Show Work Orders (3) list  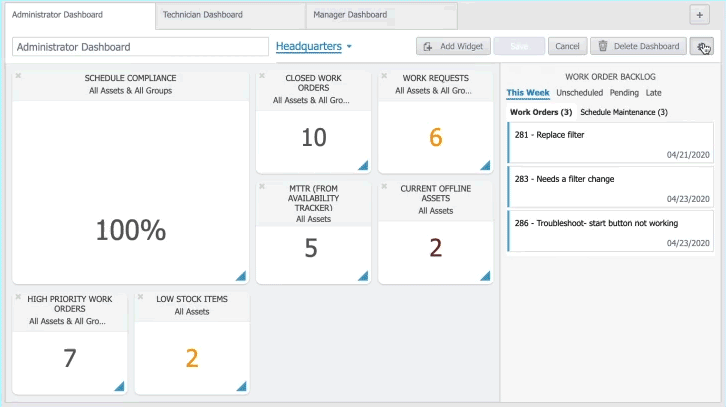541,112
